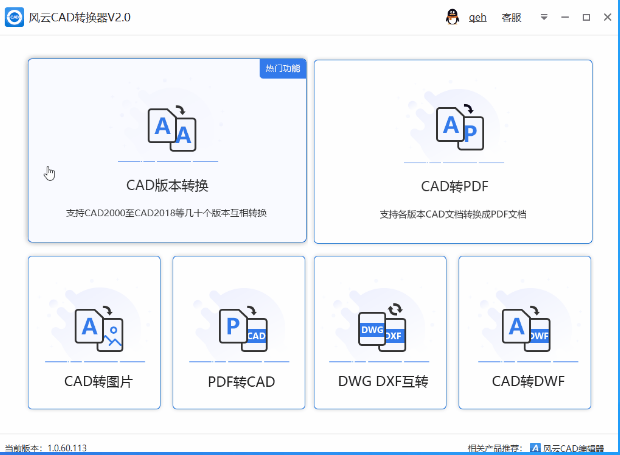Click the CAD转图片 picture conversion icon

pos(99,329)
